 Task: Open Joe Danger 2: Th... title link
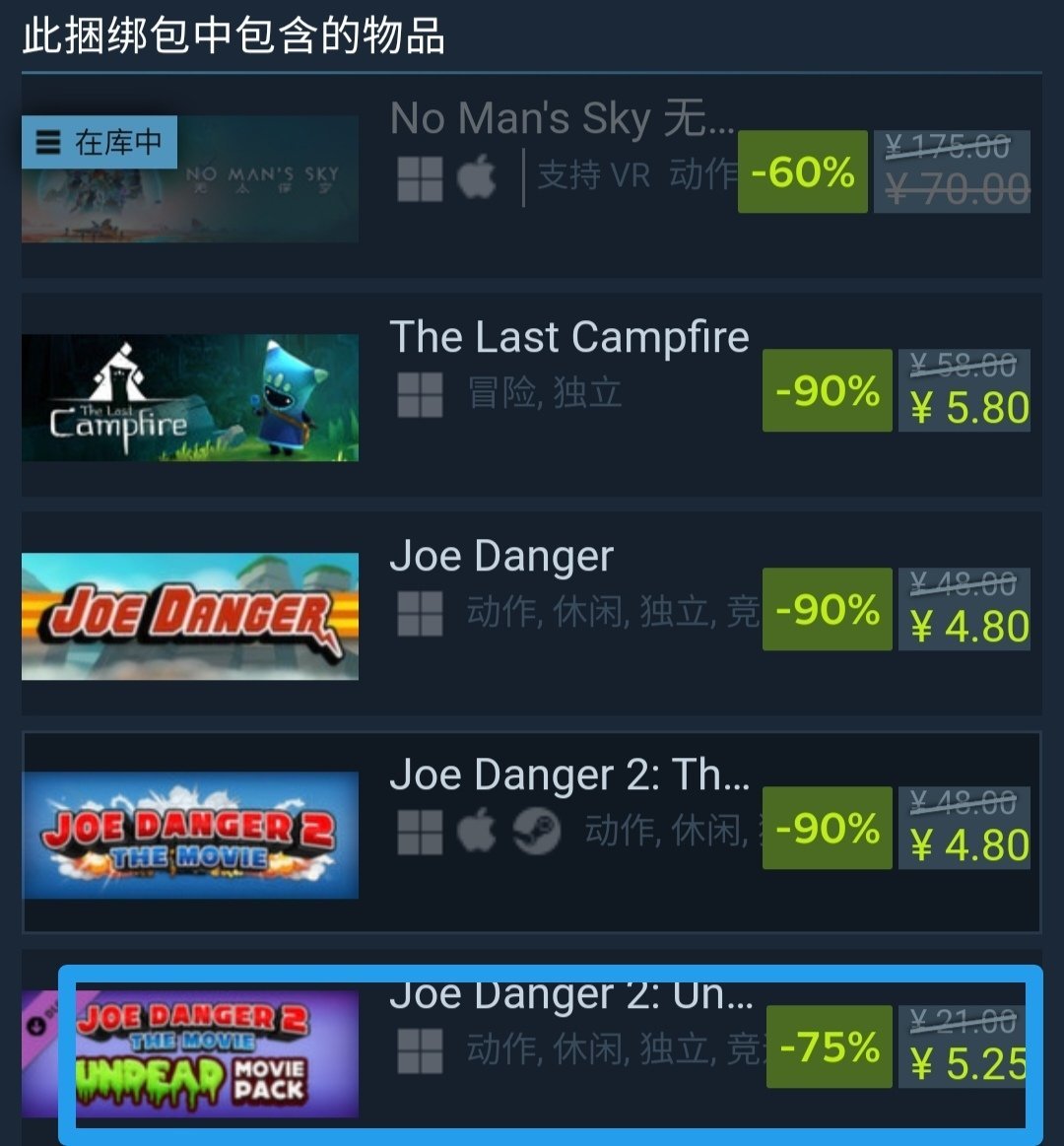coord(569,775)
